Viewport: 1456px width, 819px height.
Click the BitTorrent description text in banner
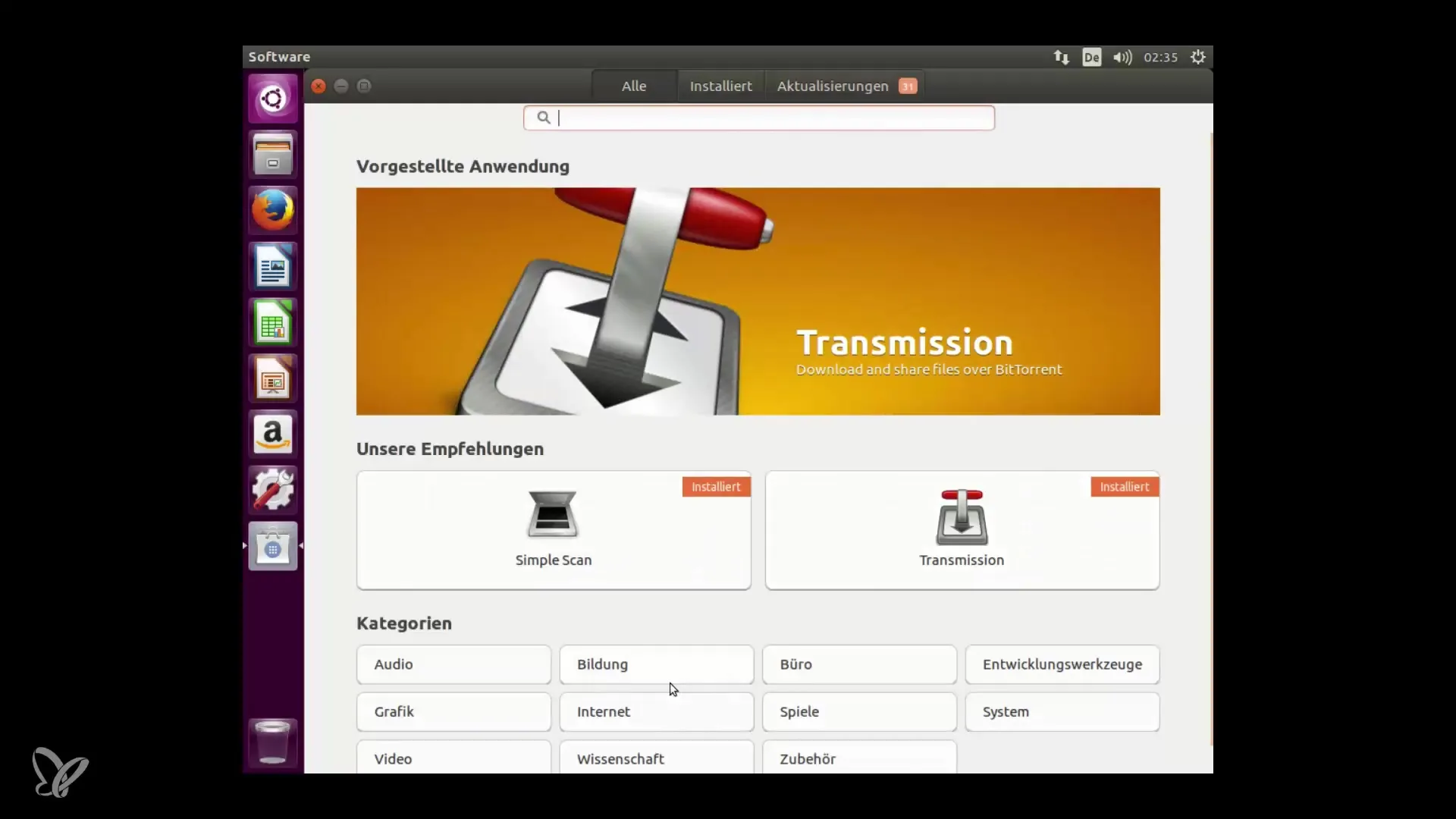929,369
